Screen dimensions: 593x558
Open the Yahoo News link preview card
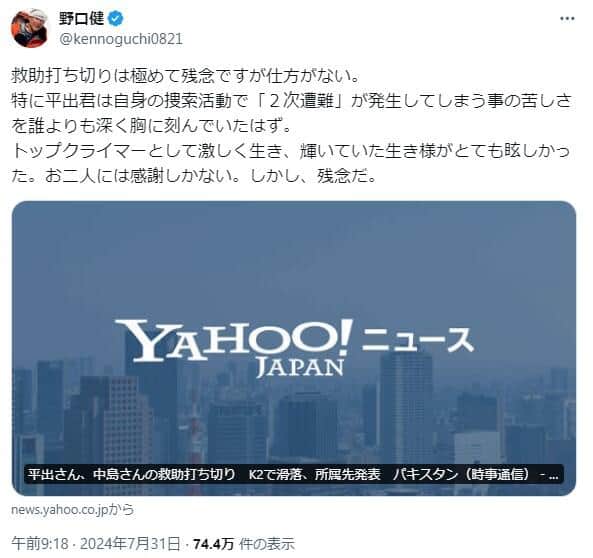(x=294, y=348)
